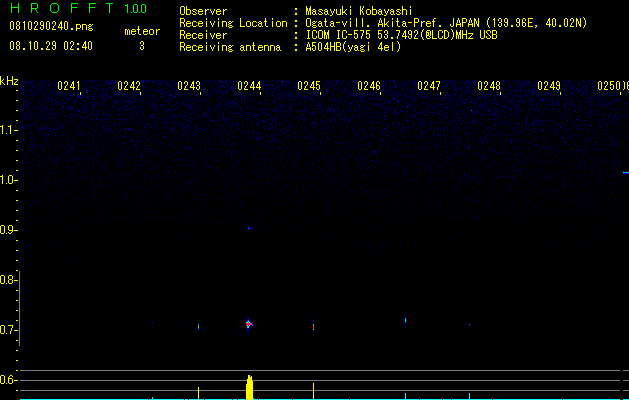Click the 0246 time marker label
The width and height of the screenshot is (629, 400).
point(369,86)
